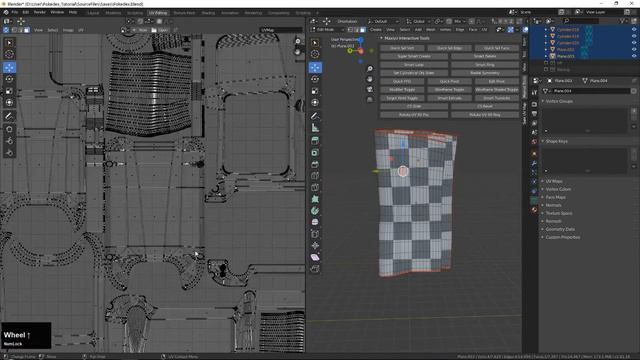Select the Extrude Region tool
The height and width of the screenshot is (360, 640).
tap(315, 141)
